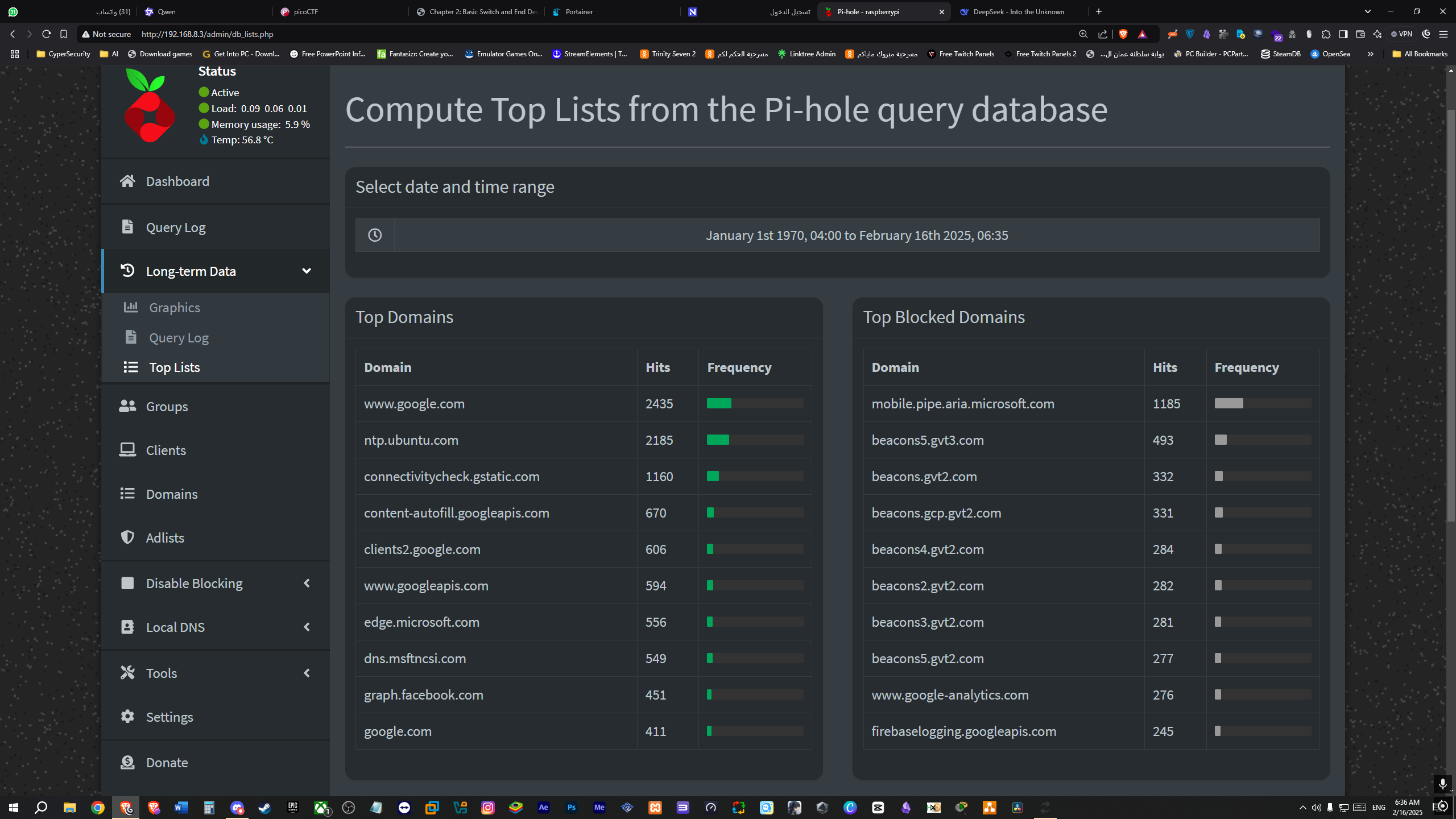The image size is (1456, 819).
Task: Expand the Disable Blocking chevron
Action: pos(307,583)
